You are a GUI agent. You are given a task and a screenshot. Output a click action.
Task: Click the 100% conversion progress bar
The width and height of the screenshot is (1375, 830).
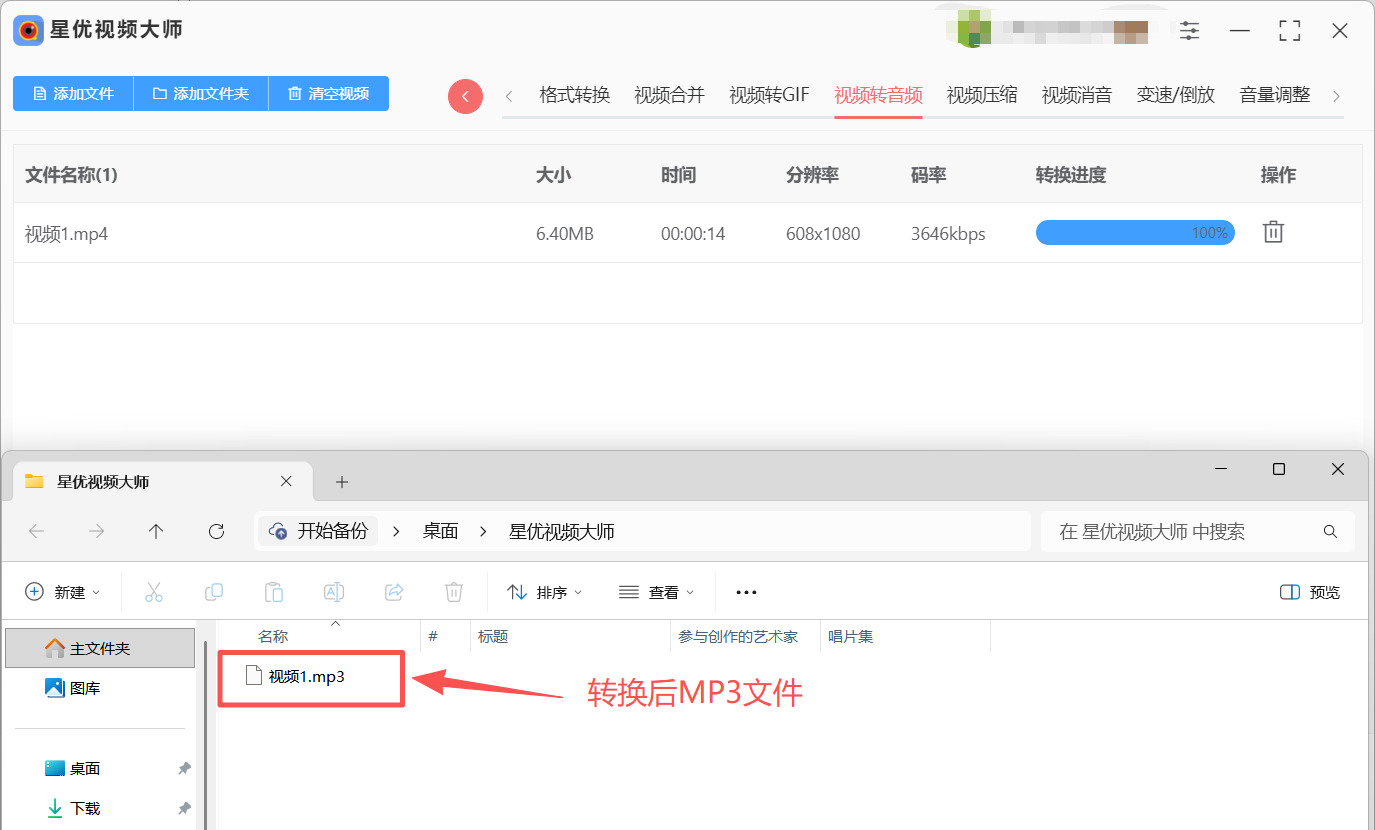[1135, 233]
